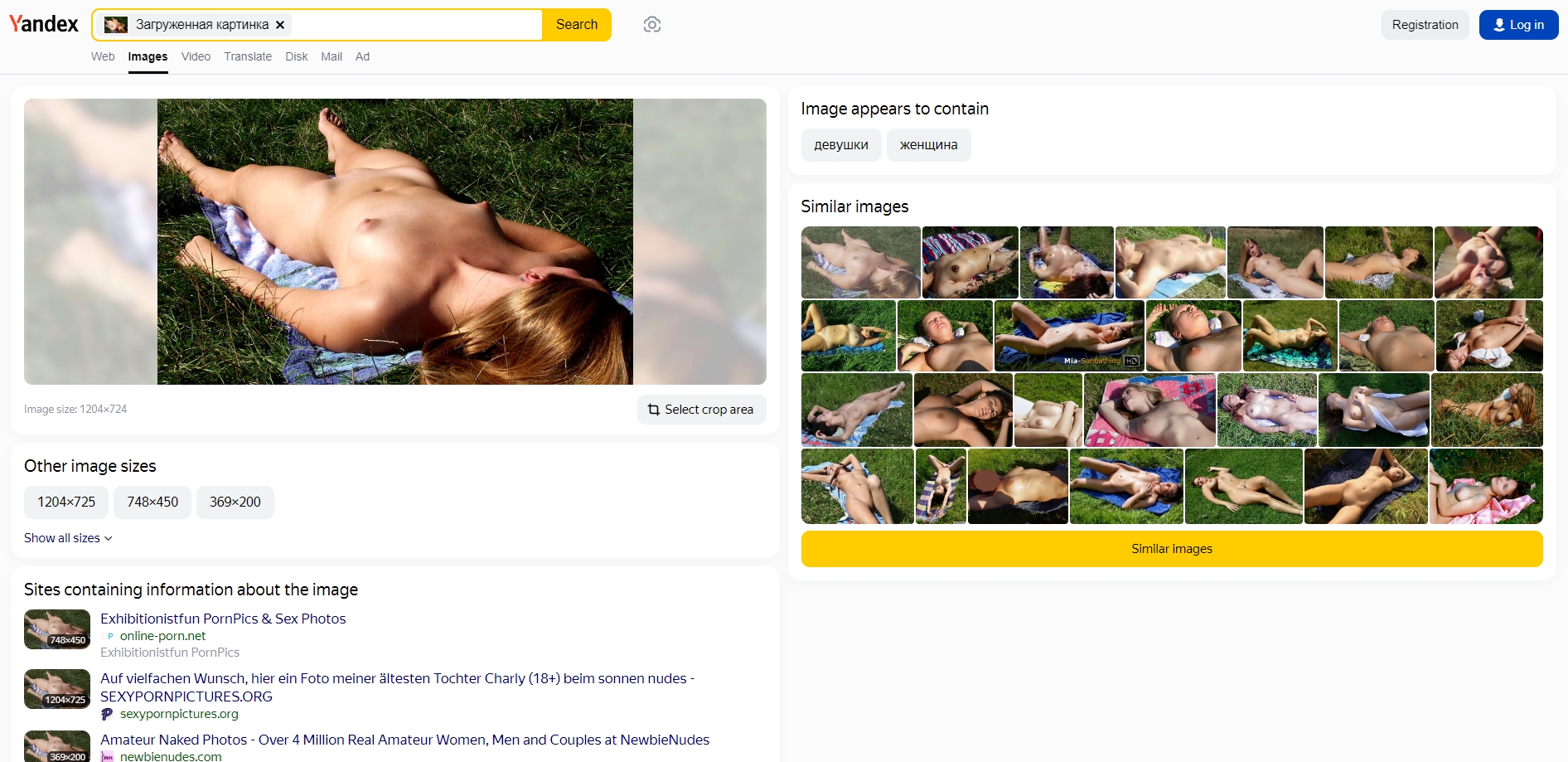Open the Translate tab

(x=248, y=56)
